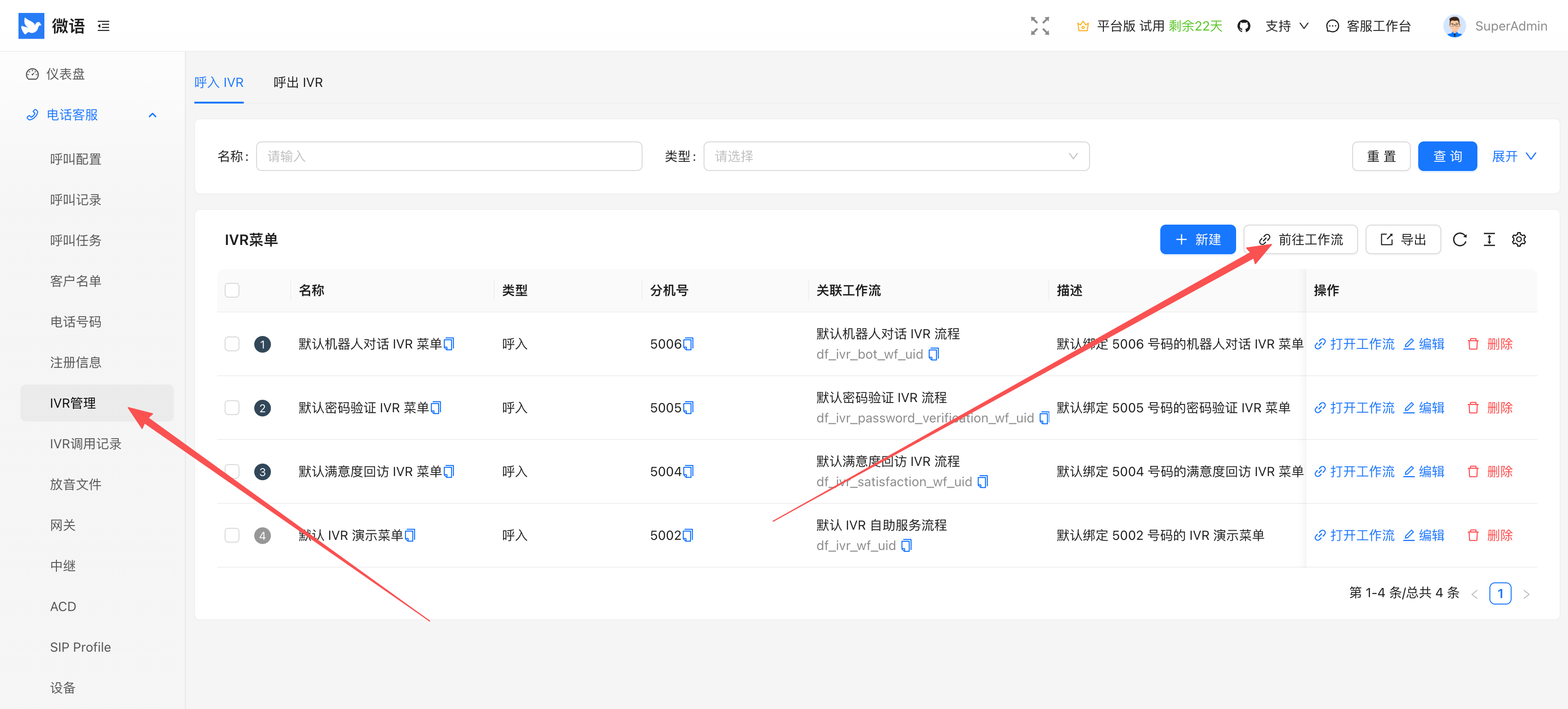Open the 客服工作台 chat workspace
This screenshot has height=709, width=1568.
[1368, 26]
